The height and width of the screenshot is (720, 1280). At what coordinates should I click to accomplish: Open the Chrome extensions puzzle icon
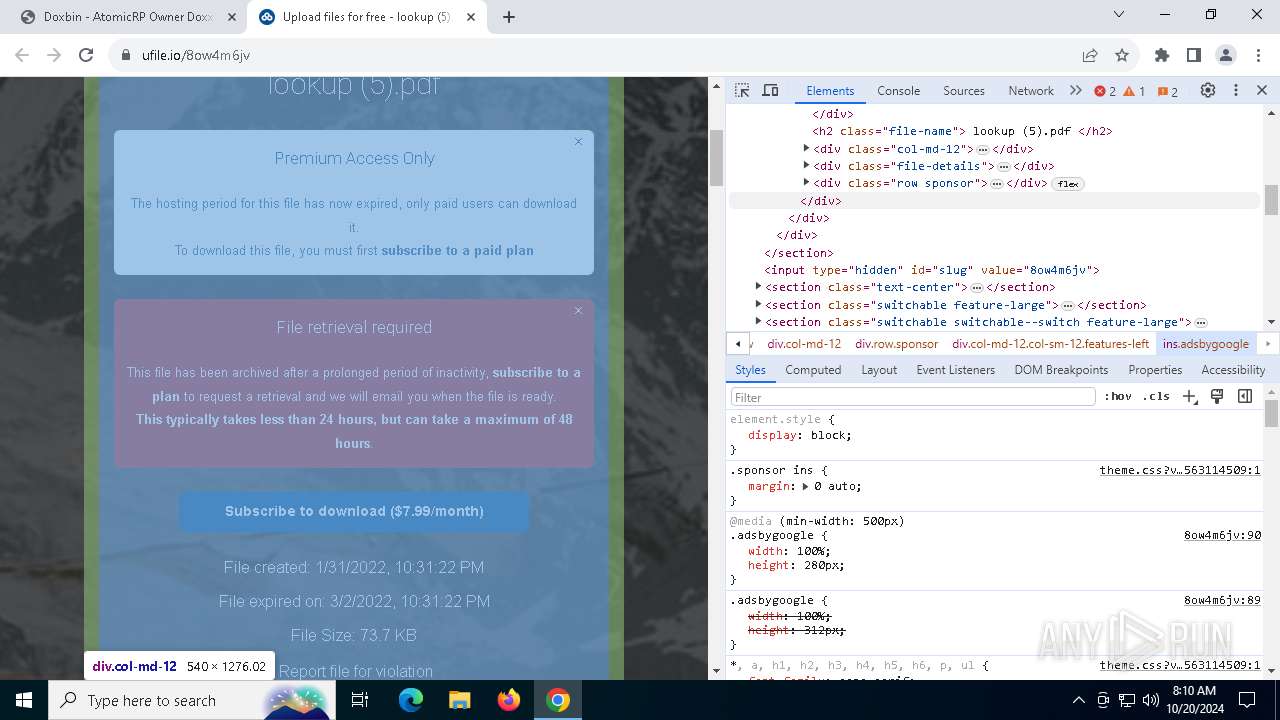tap(1162, 55)
